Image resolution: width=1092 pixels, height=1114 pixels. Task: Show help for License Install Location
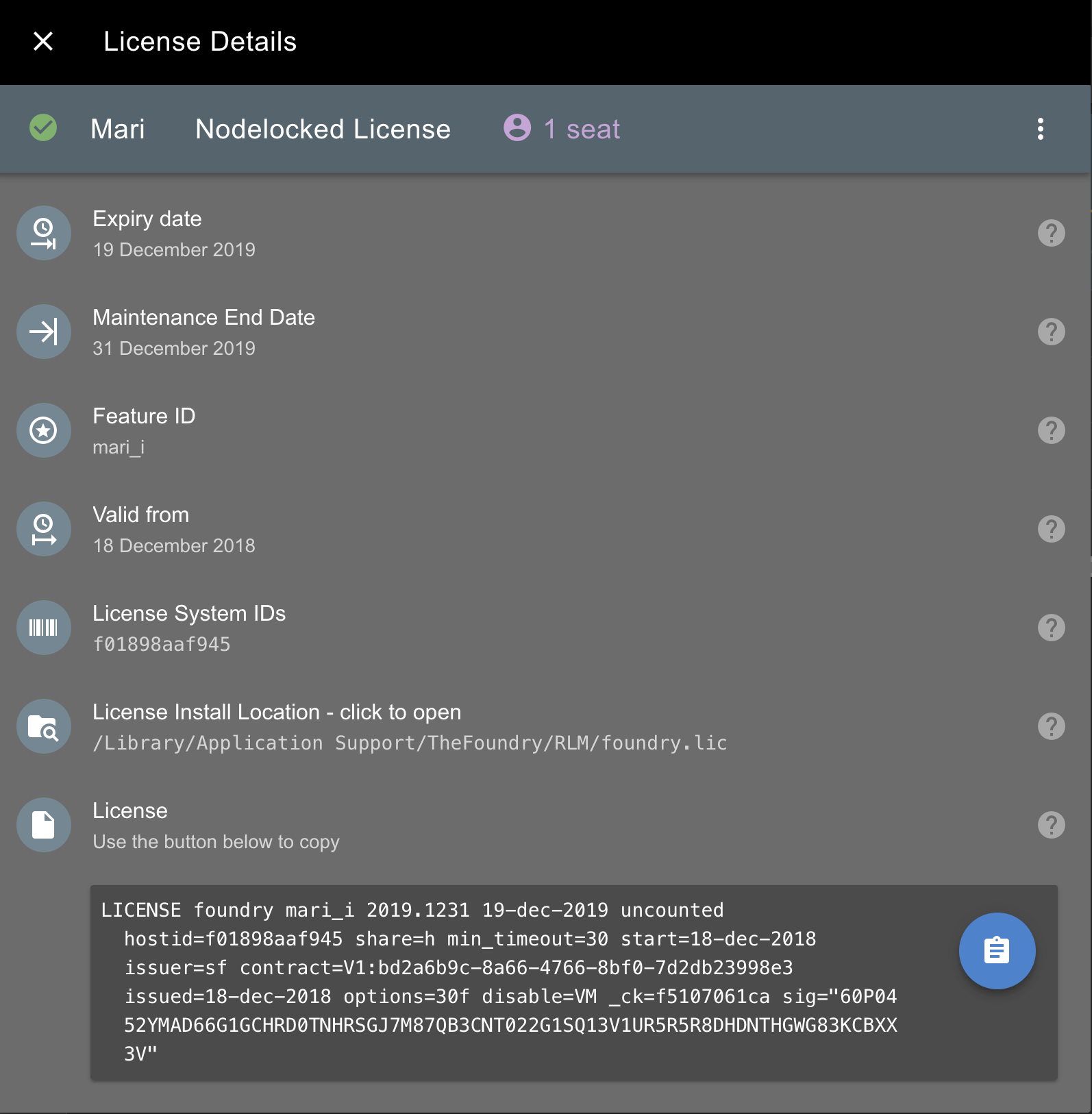click(x=1051, y=726)
